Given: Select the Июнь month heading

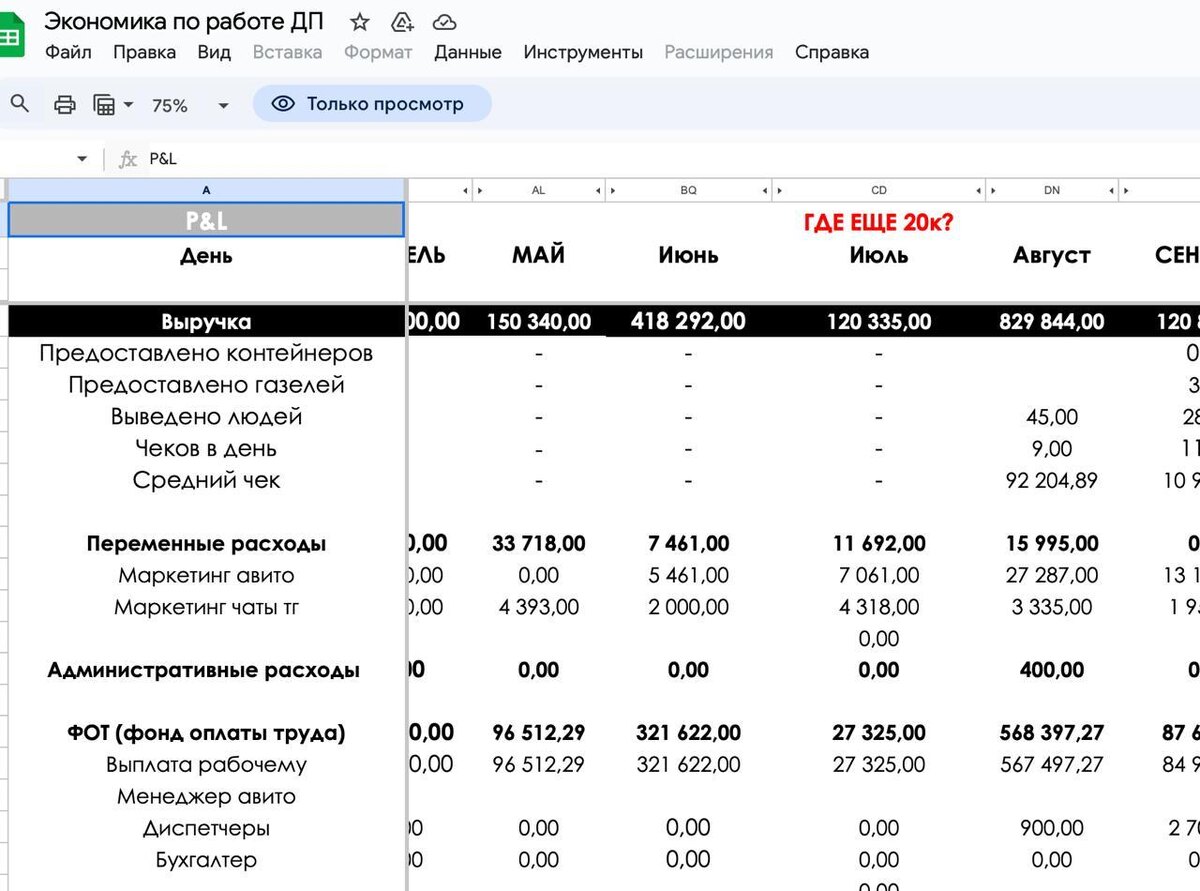Looking at the screenshot, I should (688, 255).
